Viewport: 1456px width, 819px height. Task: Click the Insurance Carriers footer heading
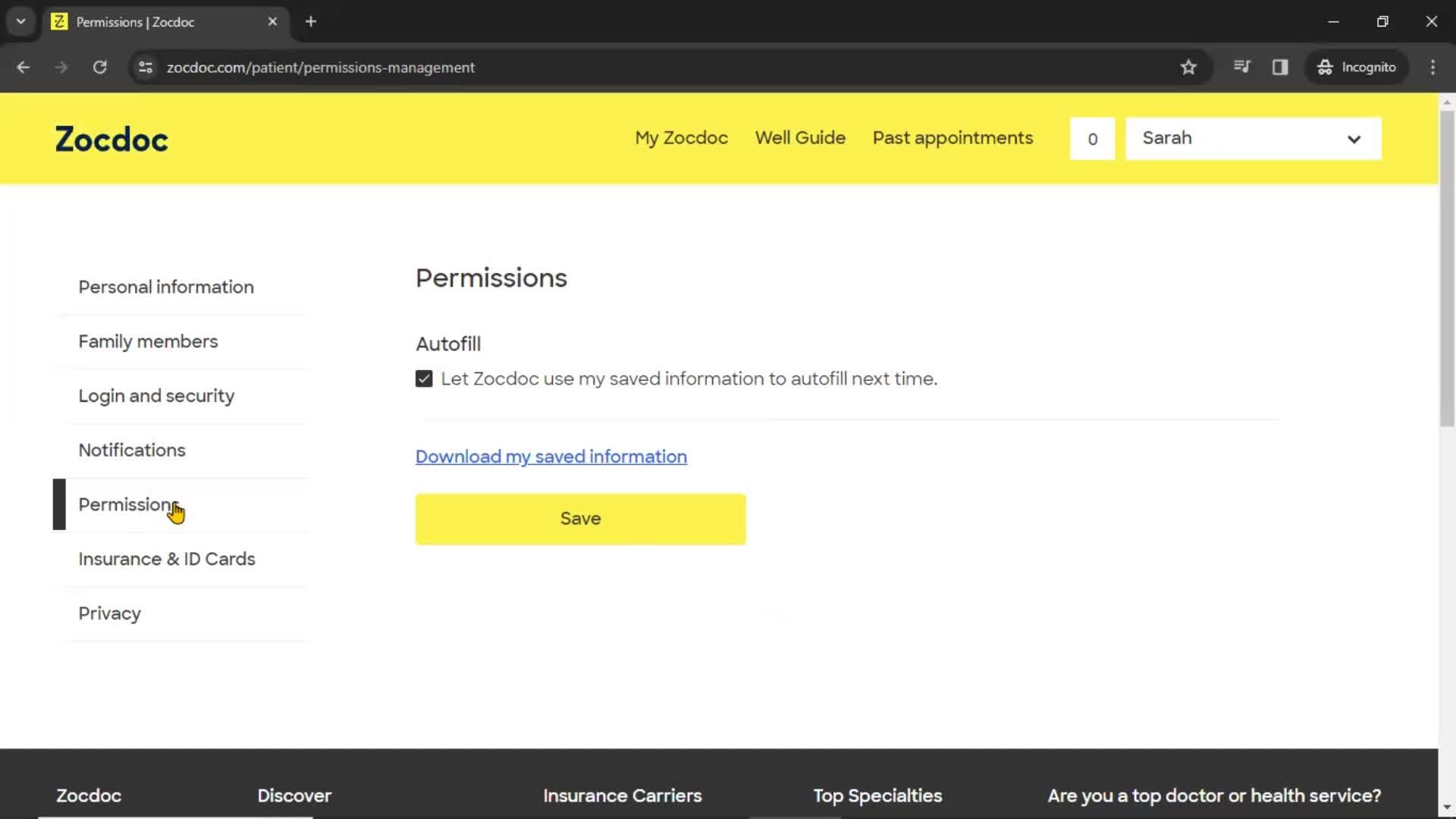point(623,796)
